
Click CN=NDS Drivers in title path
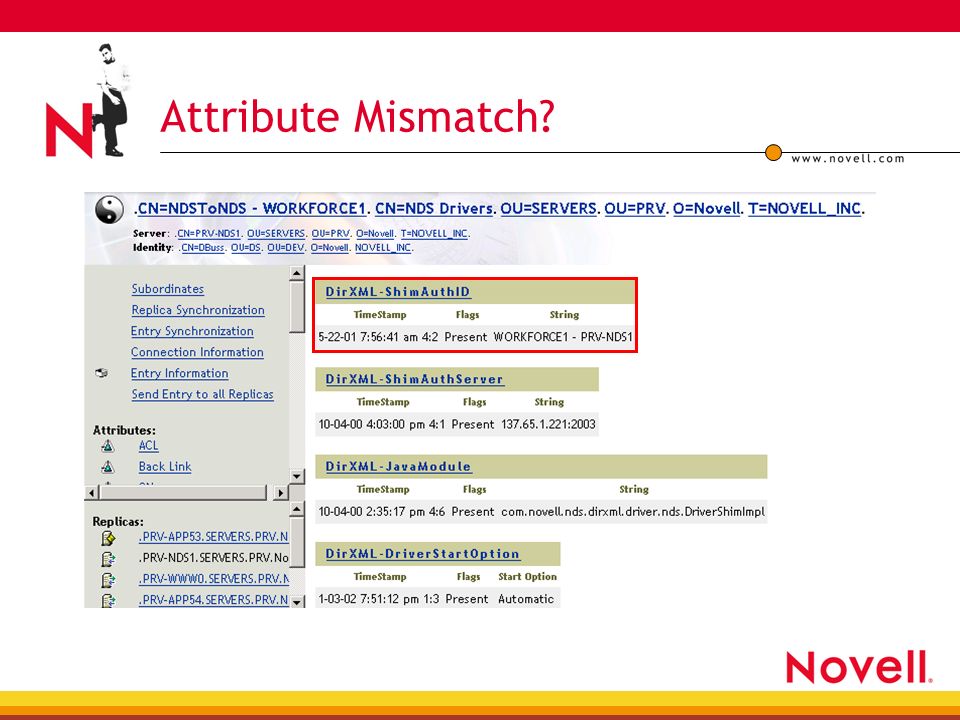(434, 209)
